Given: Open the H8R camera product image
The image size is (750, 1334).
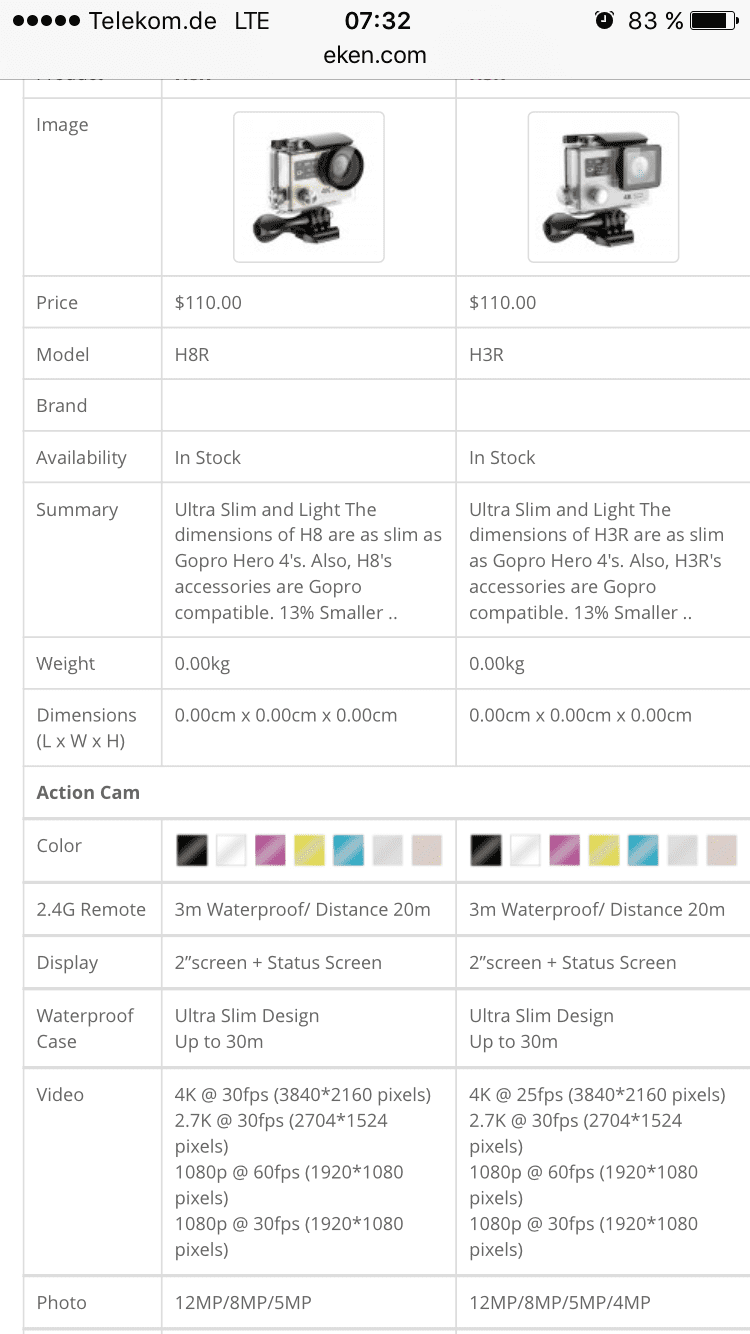Looking at the screenshot, I should point(309,187).
